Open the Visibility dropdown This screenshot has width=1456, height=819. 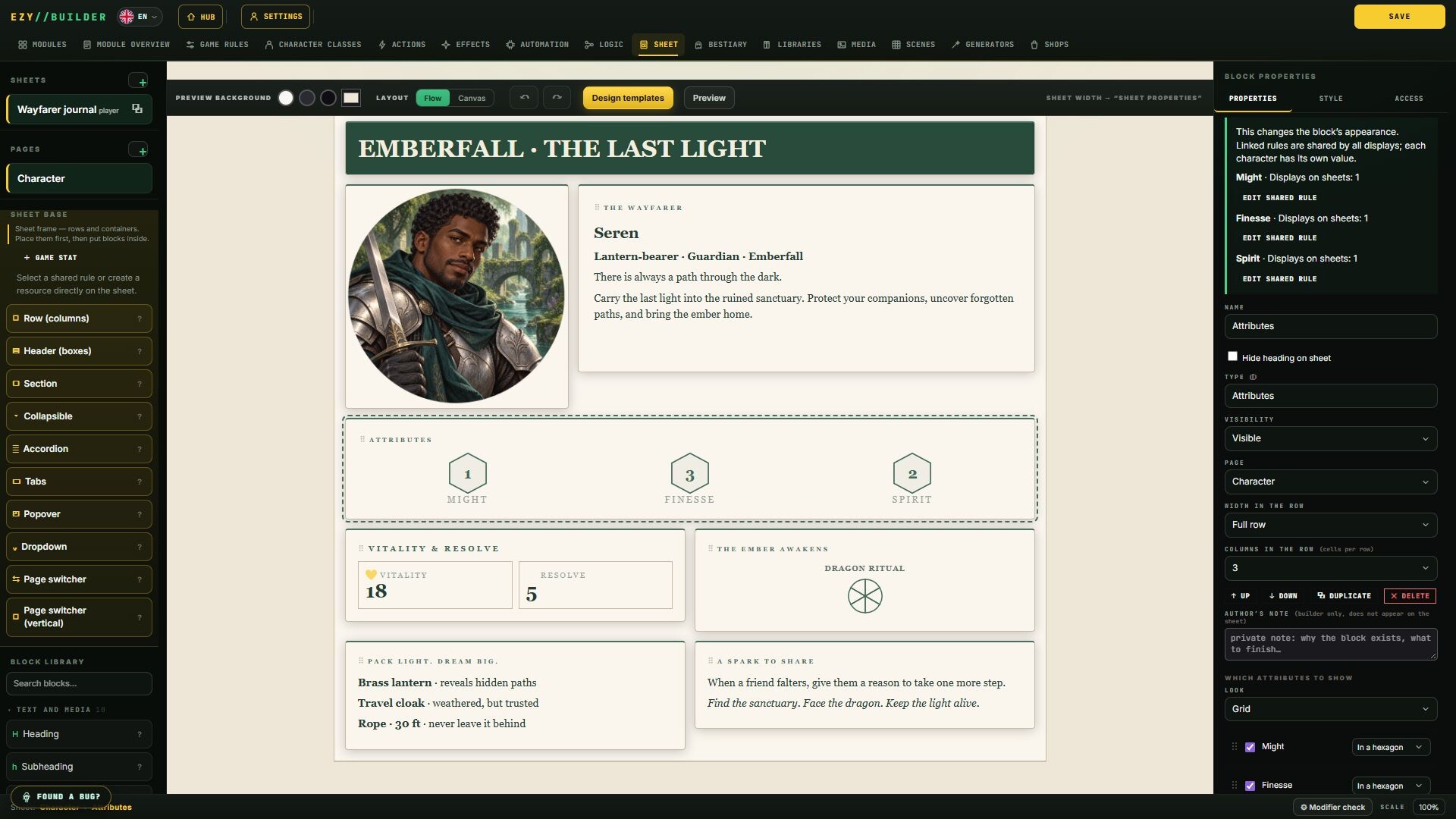[x=1330, y=439]
